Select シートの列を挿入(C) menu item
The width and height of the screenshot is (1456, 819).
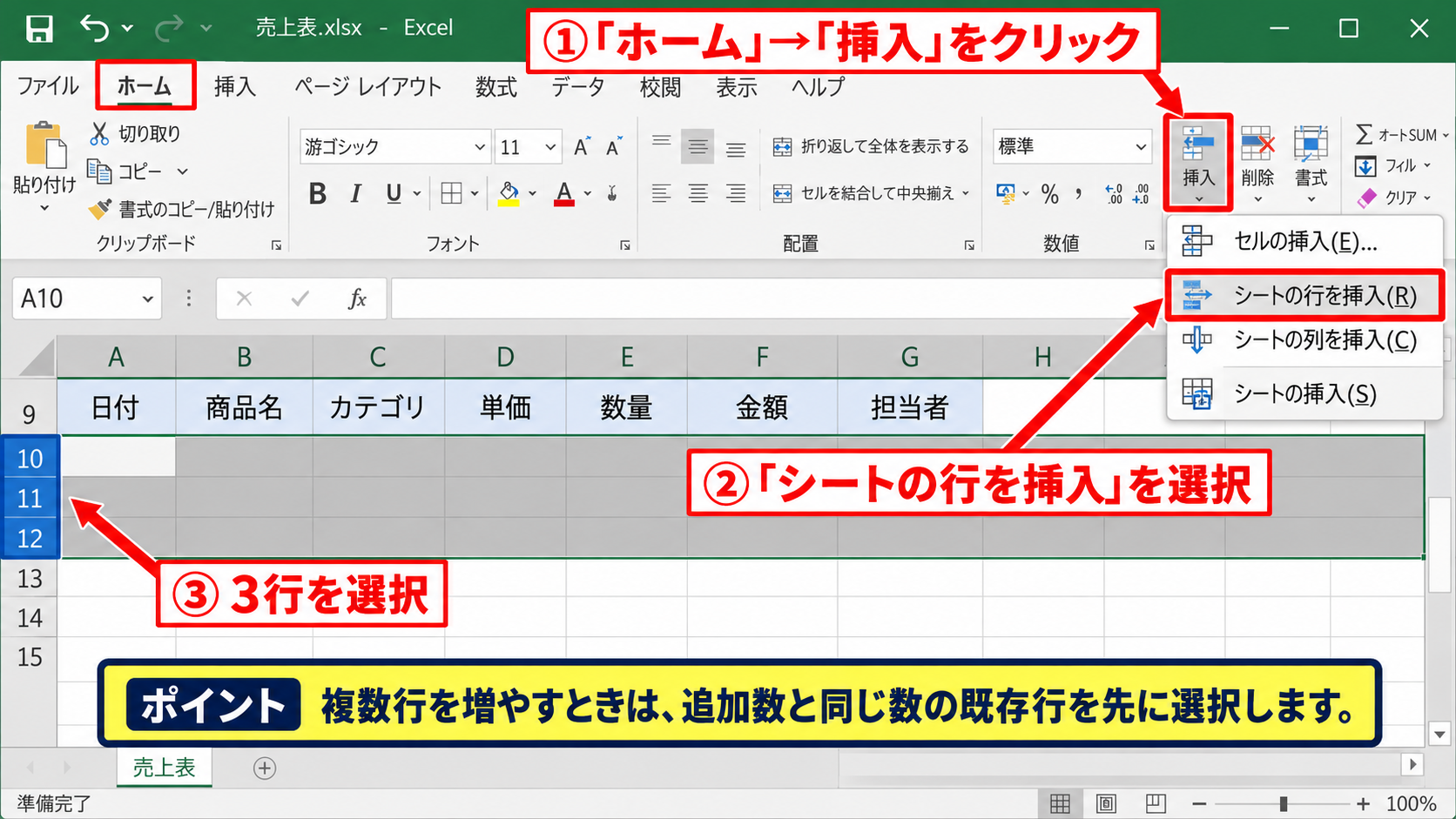(x=1304, y=340)
